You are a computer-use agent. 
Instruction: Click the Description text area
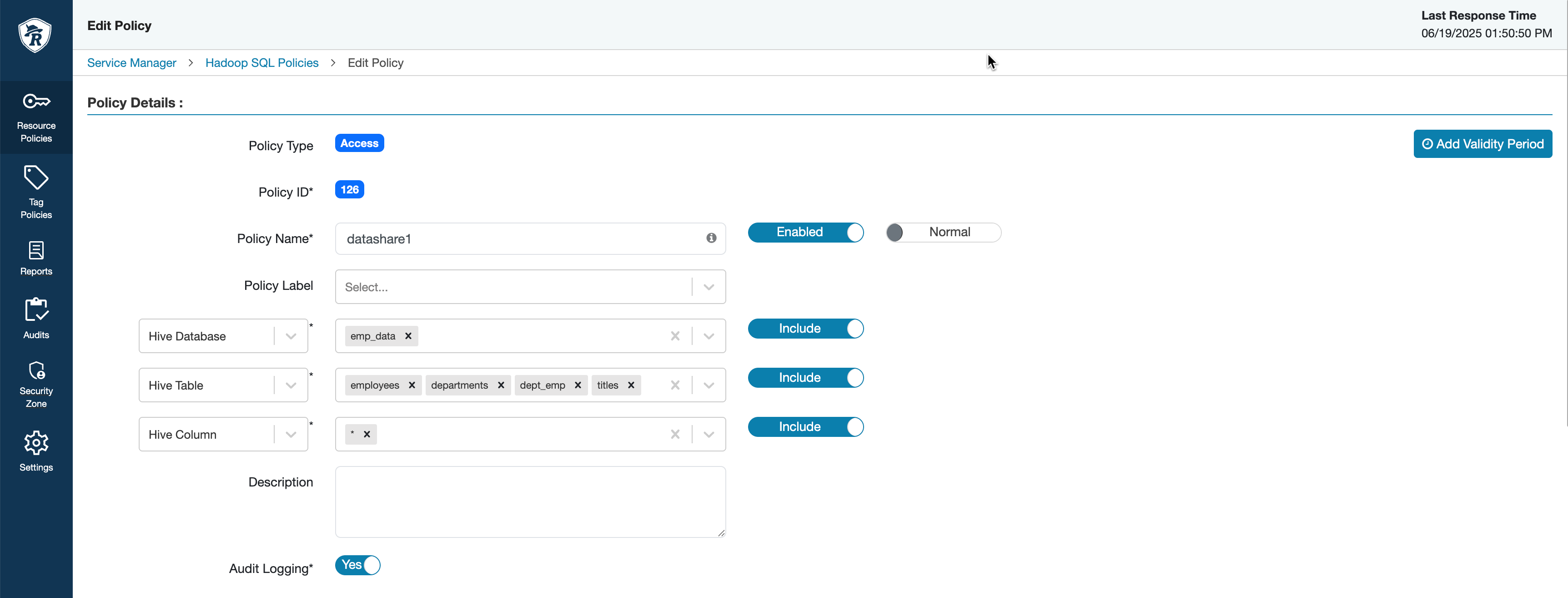click(x=530, y=502)
